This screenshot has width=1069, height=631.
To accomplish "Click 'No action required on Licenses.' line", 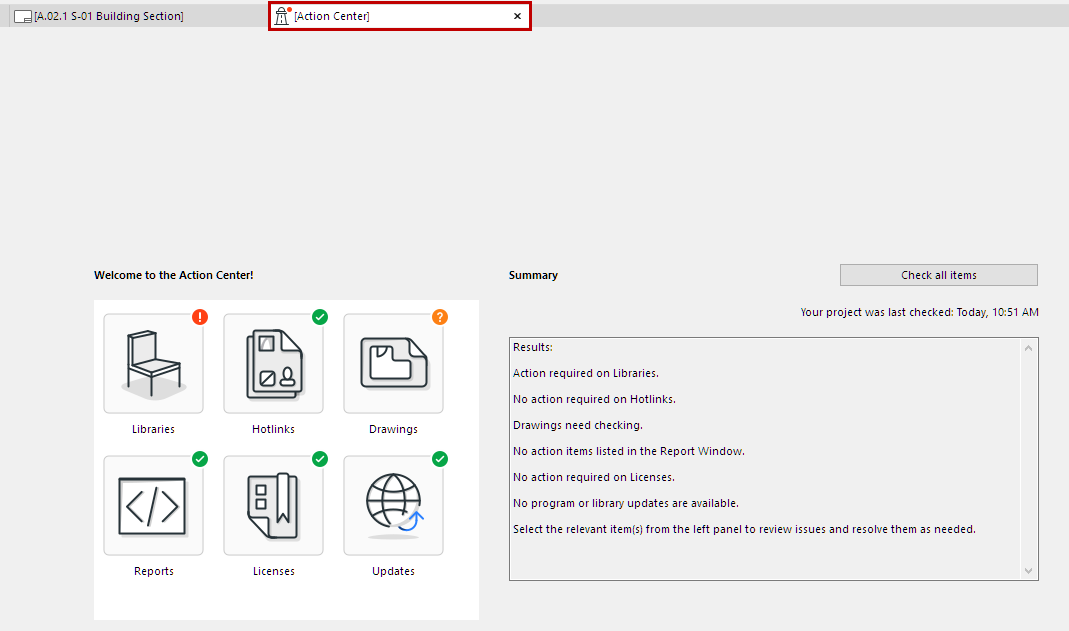I will point(594,477).
